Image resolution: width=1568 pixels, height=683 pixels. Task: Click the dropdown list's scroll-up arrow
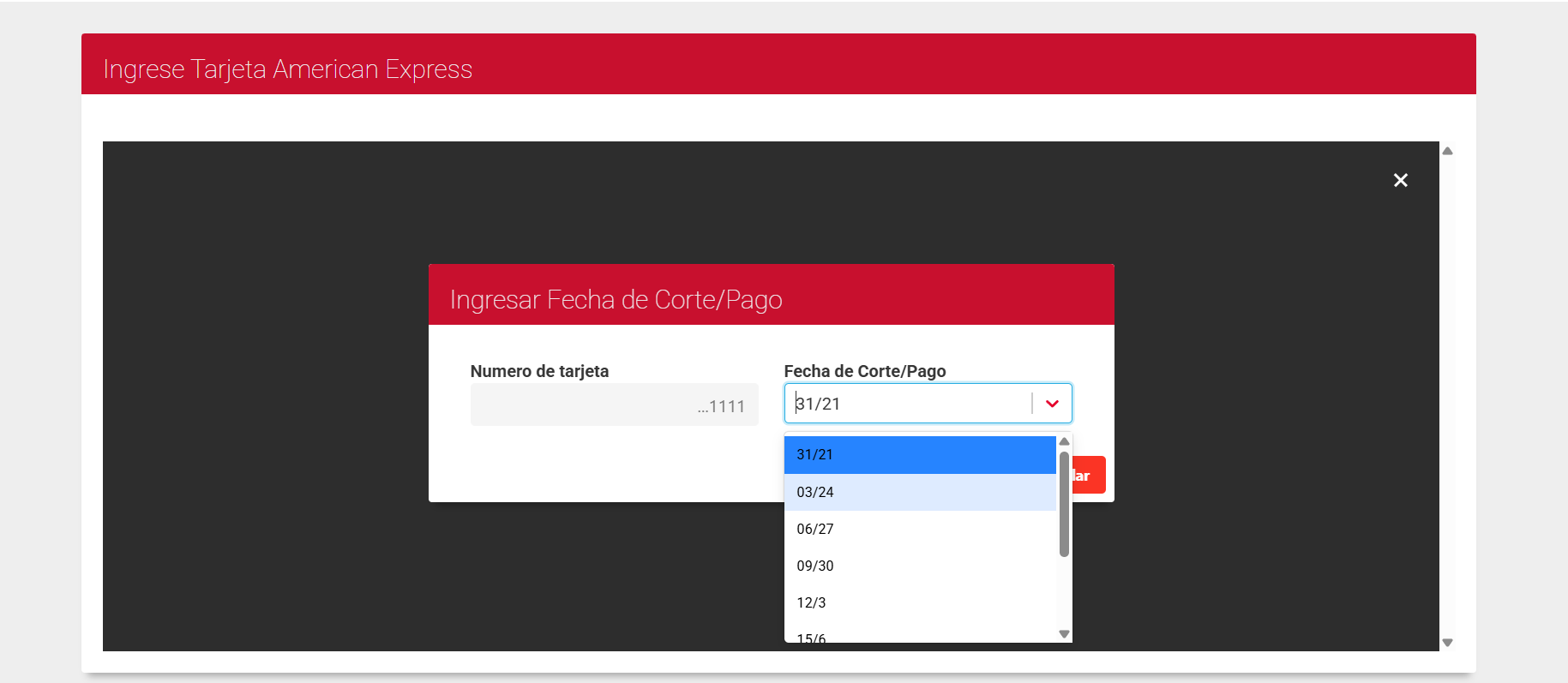1064,441
